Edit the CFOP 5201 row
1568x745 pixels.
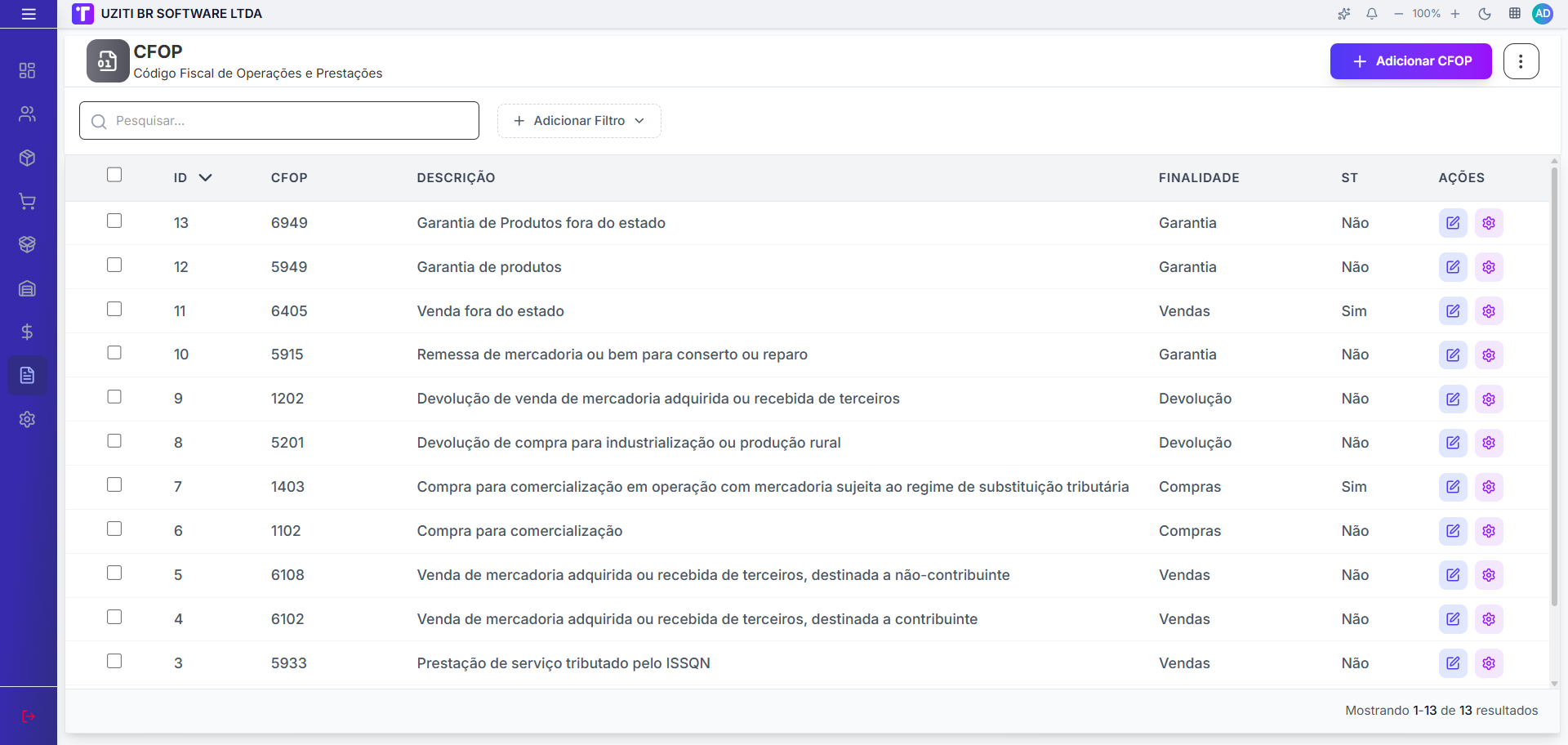click(x=1453, y=443)
